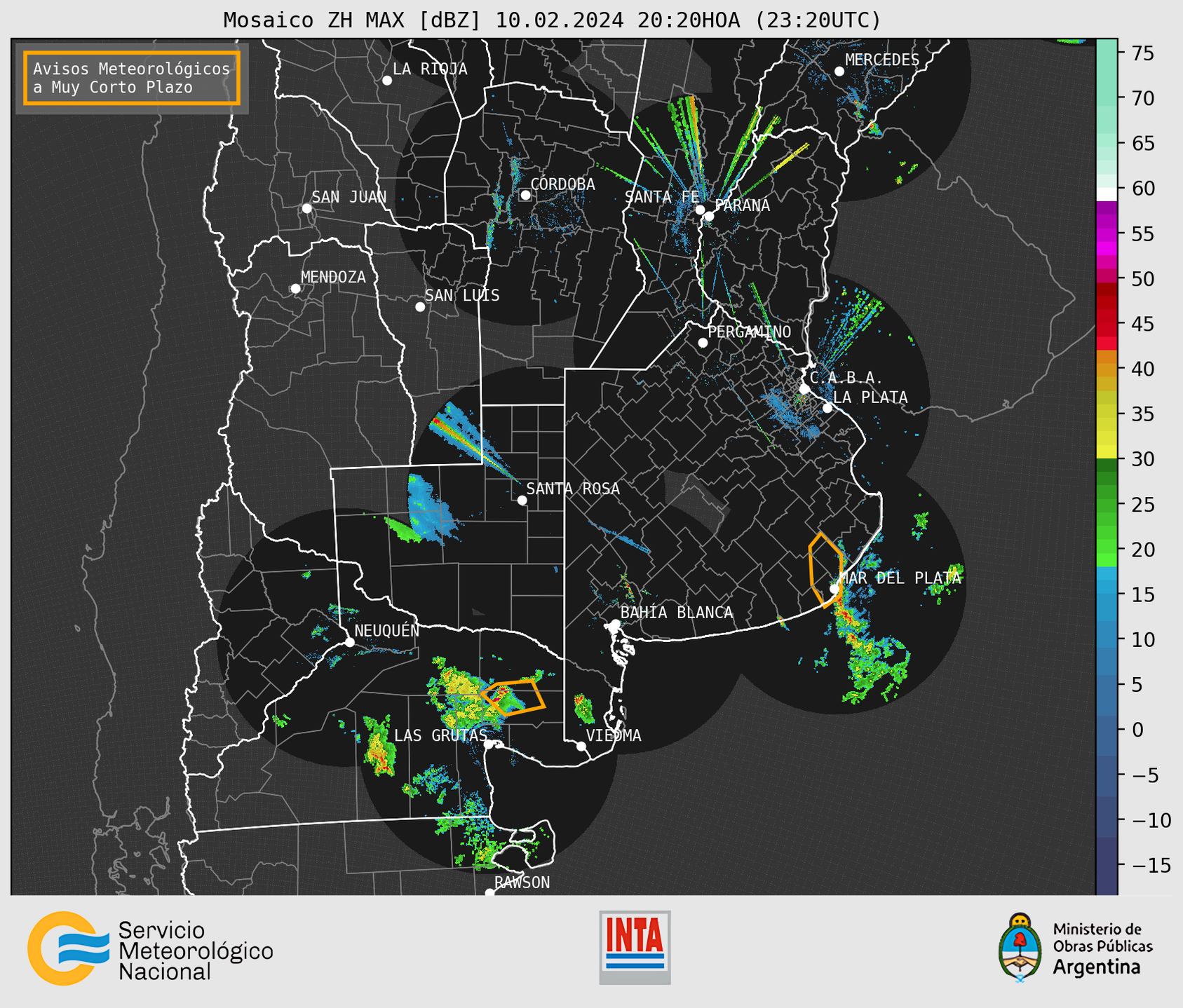Click the Las Grutas city marker dot
Image resolution: width=1183 pixels, height=1008 pixels.
click(489, 744)
